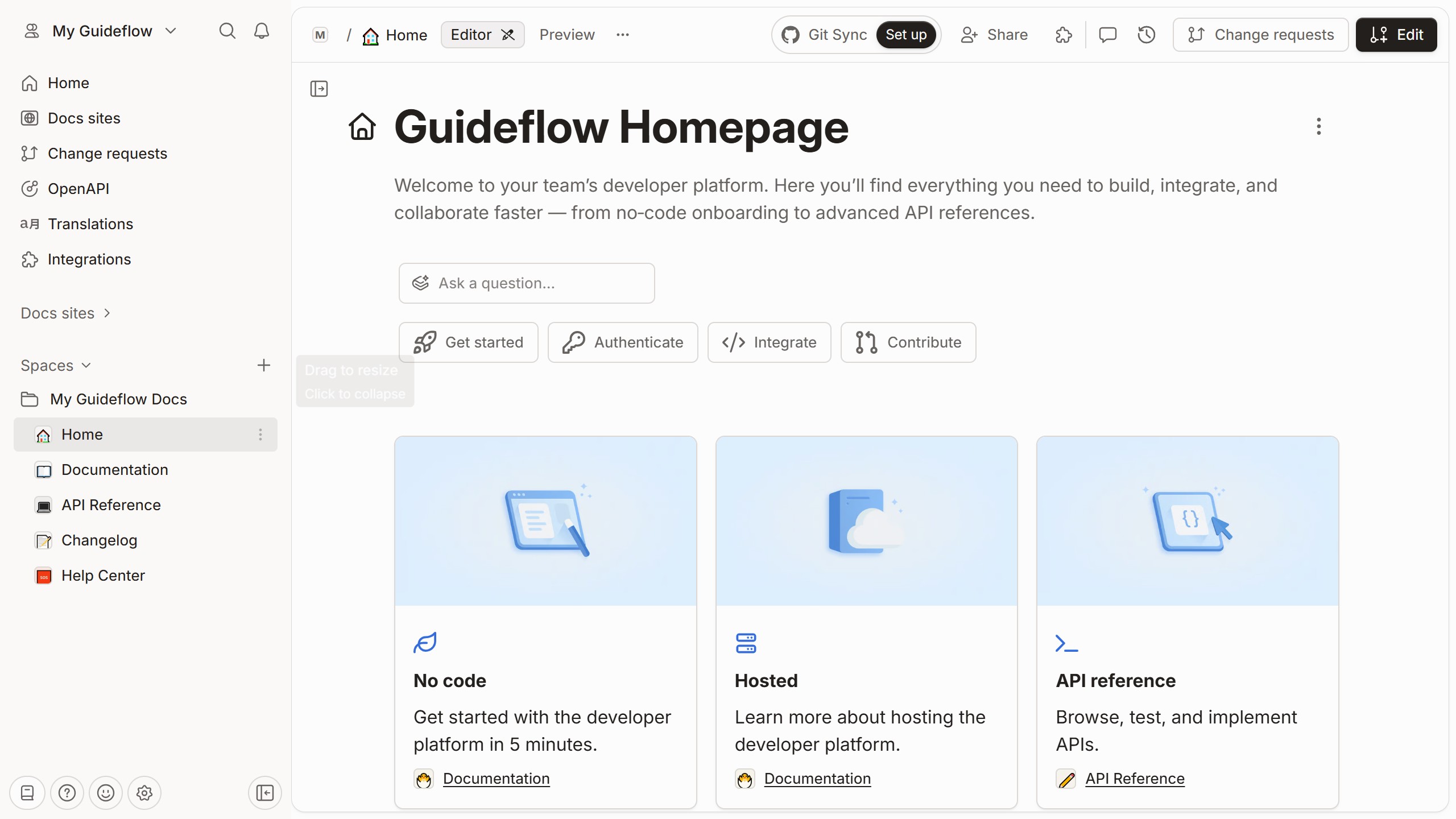Click the Authenticate button
Screen dimensions: 1456x819
click(x=623, y=342)
